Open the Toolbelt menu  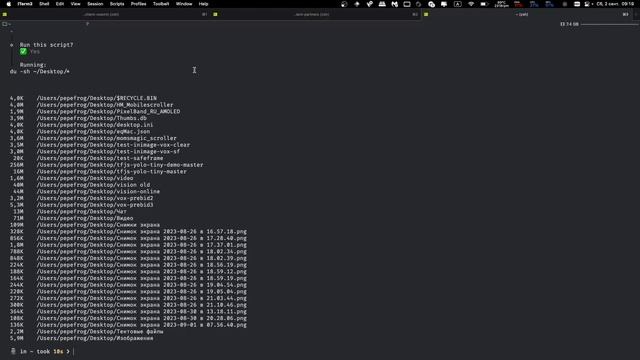point(161,4)
